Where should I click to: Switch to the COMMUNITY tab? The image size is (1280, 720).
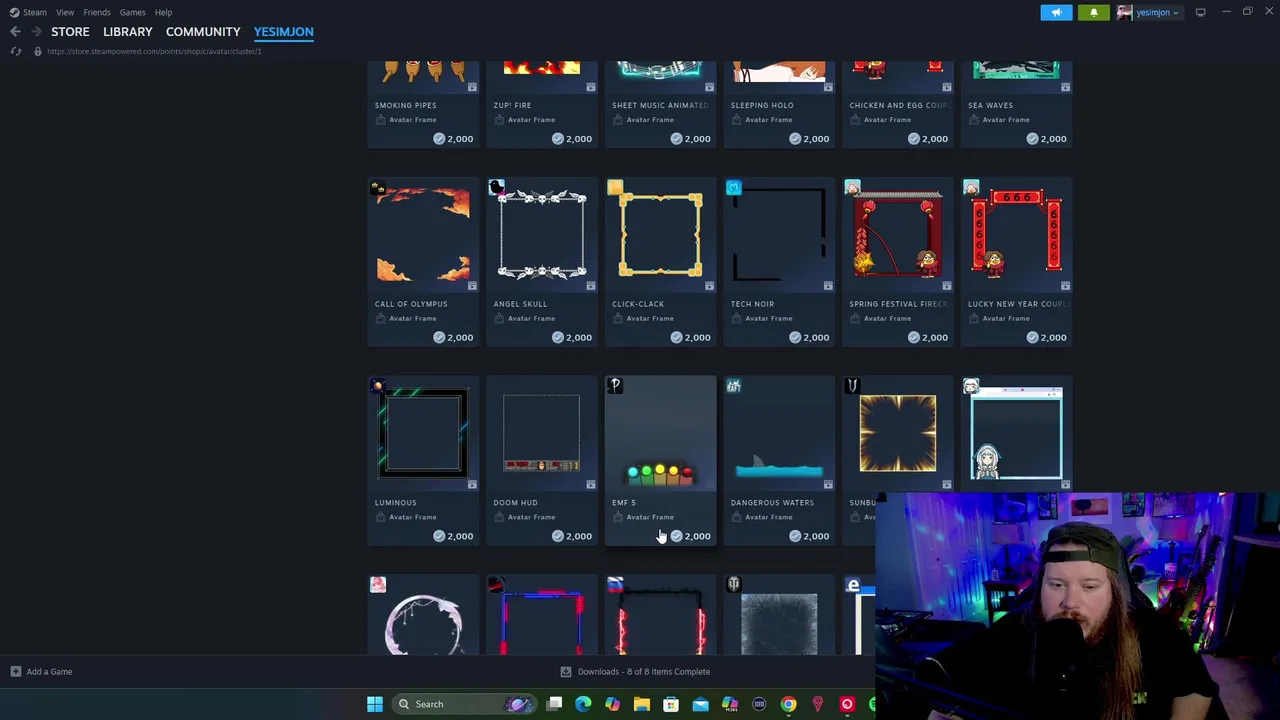(203, 32)
